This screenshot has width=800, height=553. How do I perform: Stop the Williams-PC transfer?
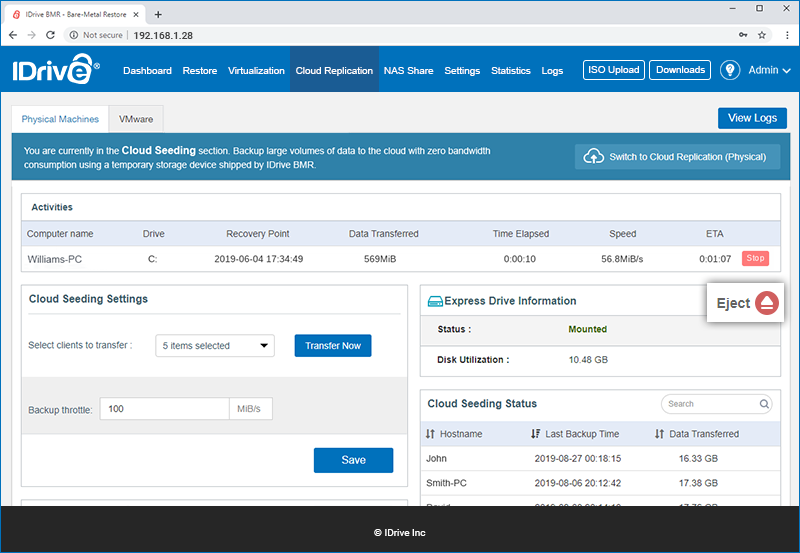tap(755, 258)
